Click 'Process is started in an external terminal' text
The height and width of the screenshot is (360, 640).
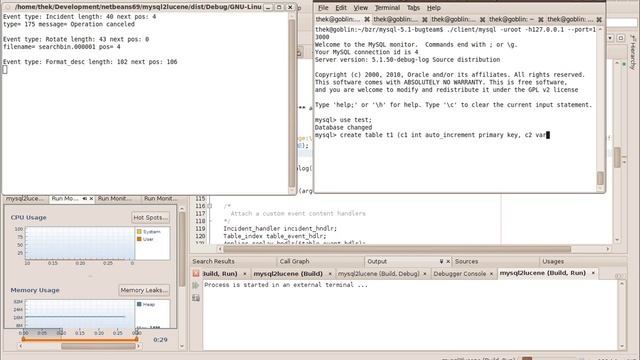click(x=286, y=285)
